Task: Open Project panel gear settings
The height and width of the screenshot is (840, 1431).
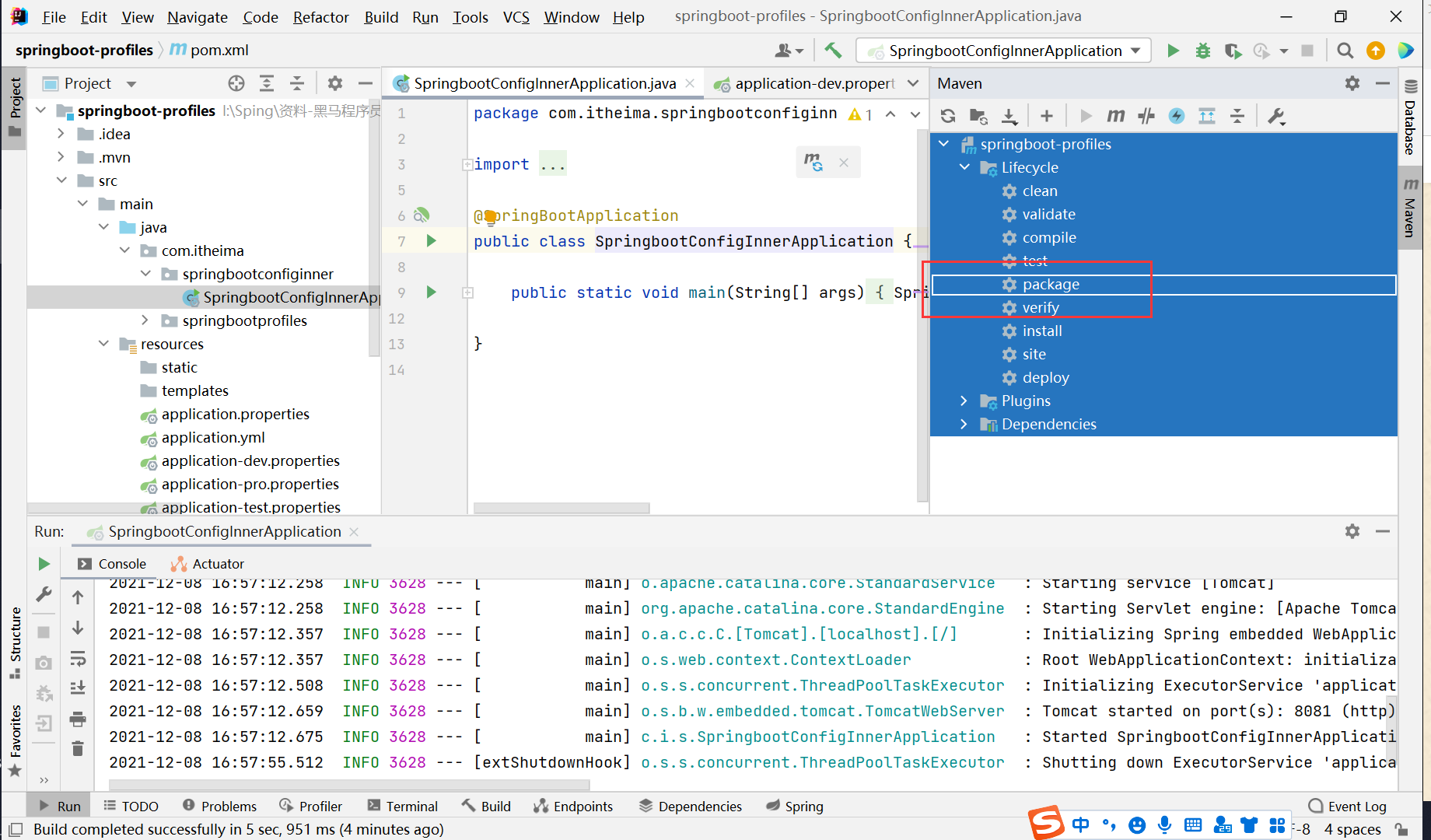Action: click(x=335, y=83)
